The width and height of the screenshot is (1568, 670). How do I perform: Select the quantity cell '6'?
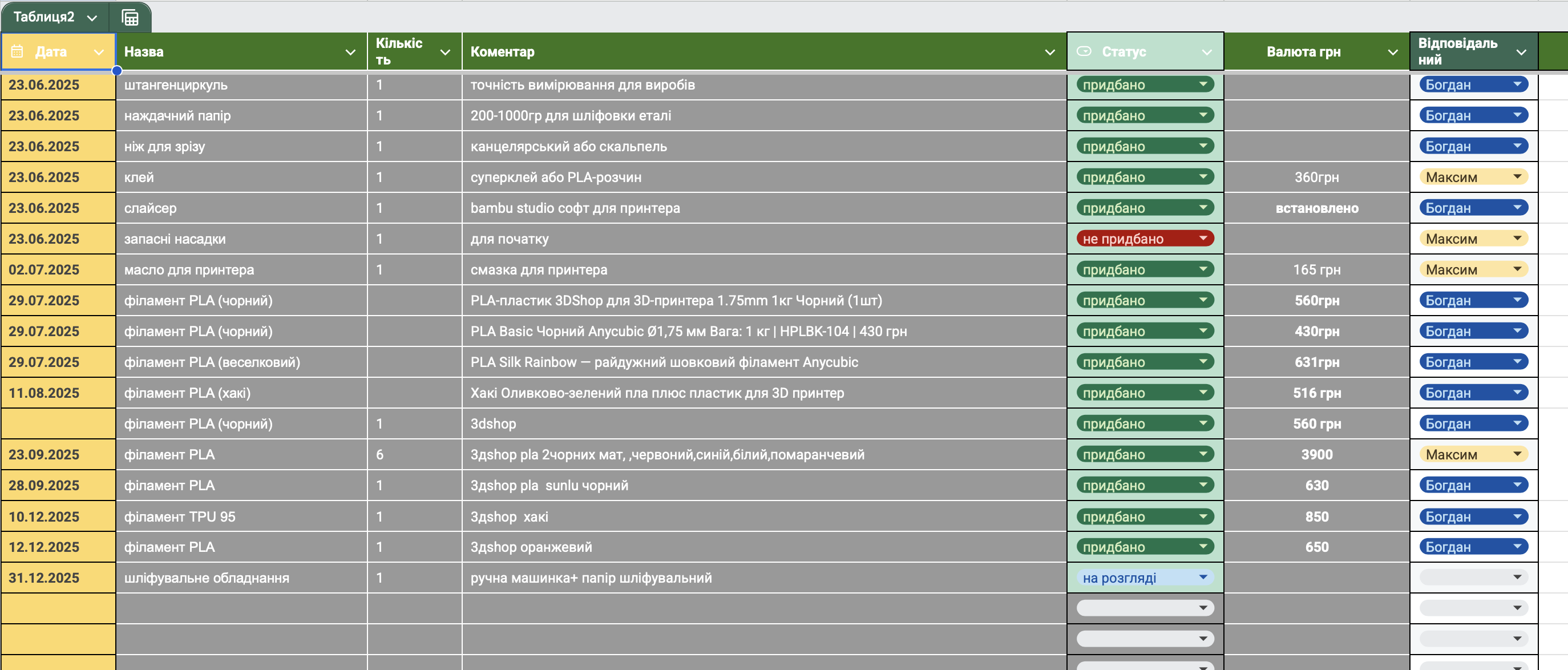click(414, 455)
